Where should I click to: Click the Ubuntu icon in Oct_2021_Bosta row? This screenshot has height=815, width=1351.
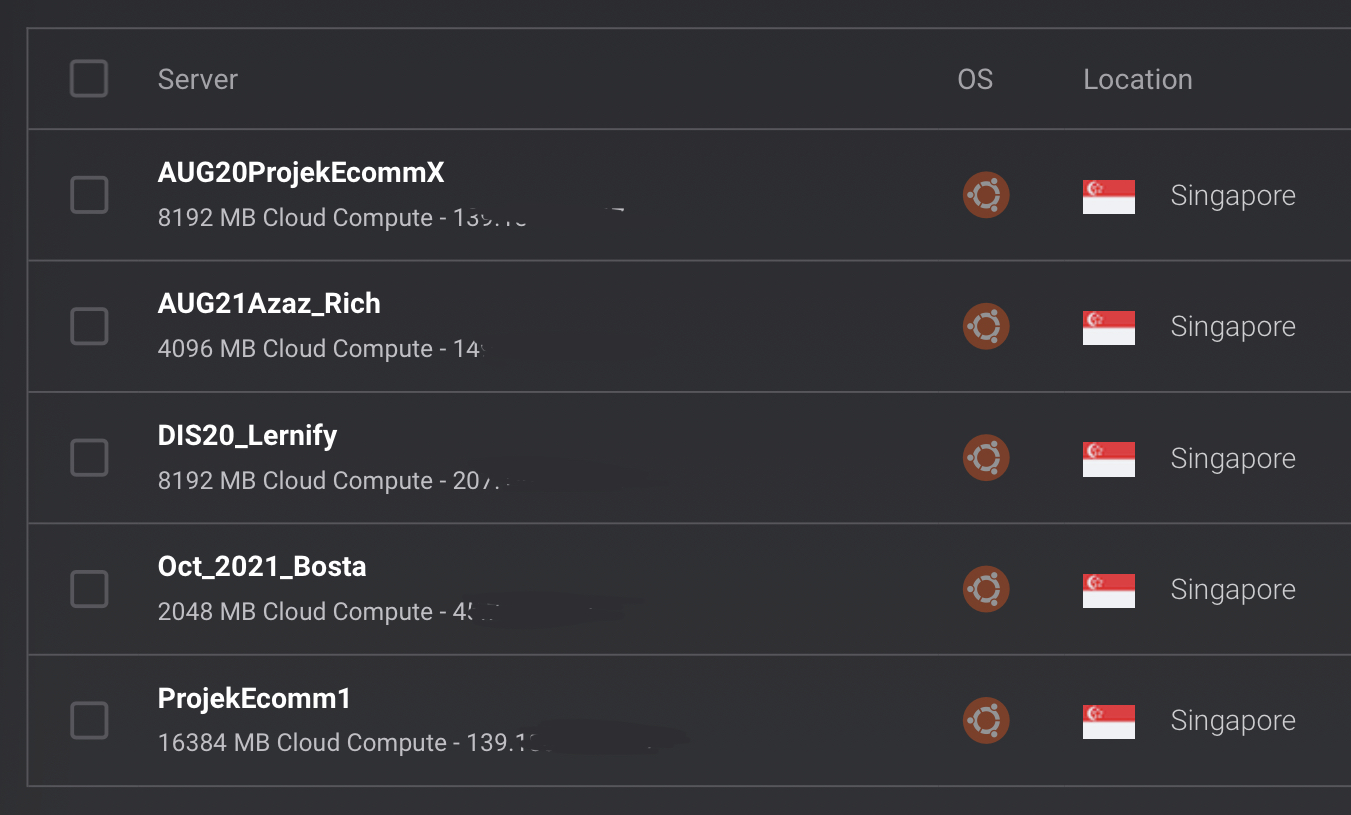[986, 589]
